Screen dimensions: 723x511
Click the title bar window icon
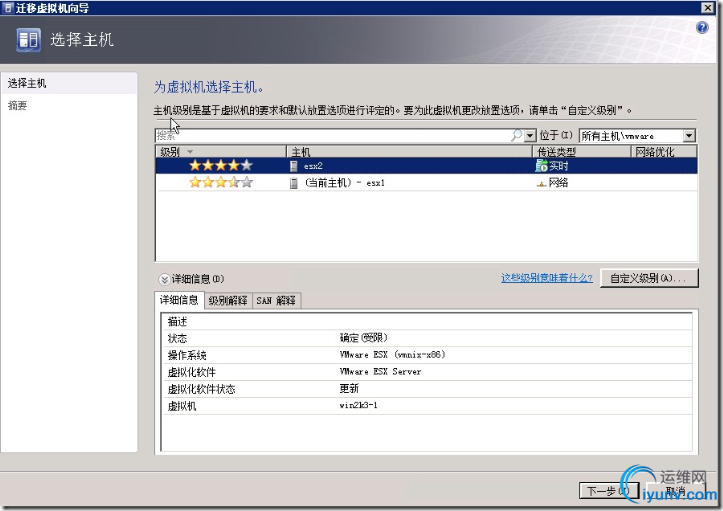[8, 8]
